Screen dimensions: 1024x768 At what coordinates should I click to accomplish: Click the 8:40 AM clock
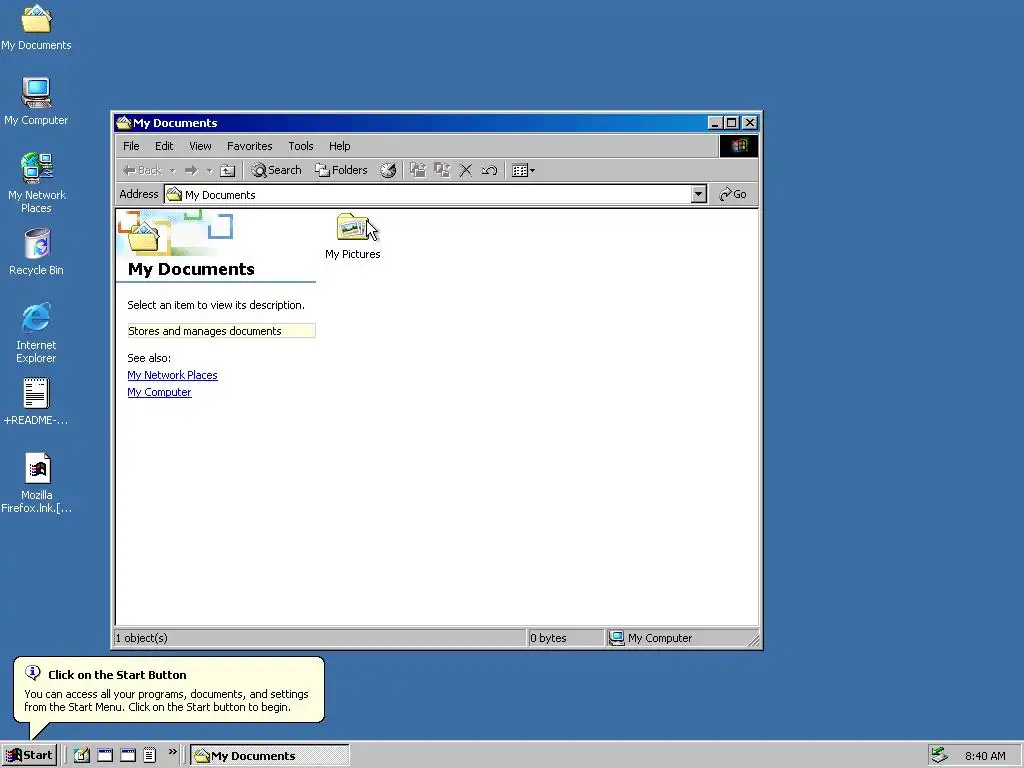(985, 756)
